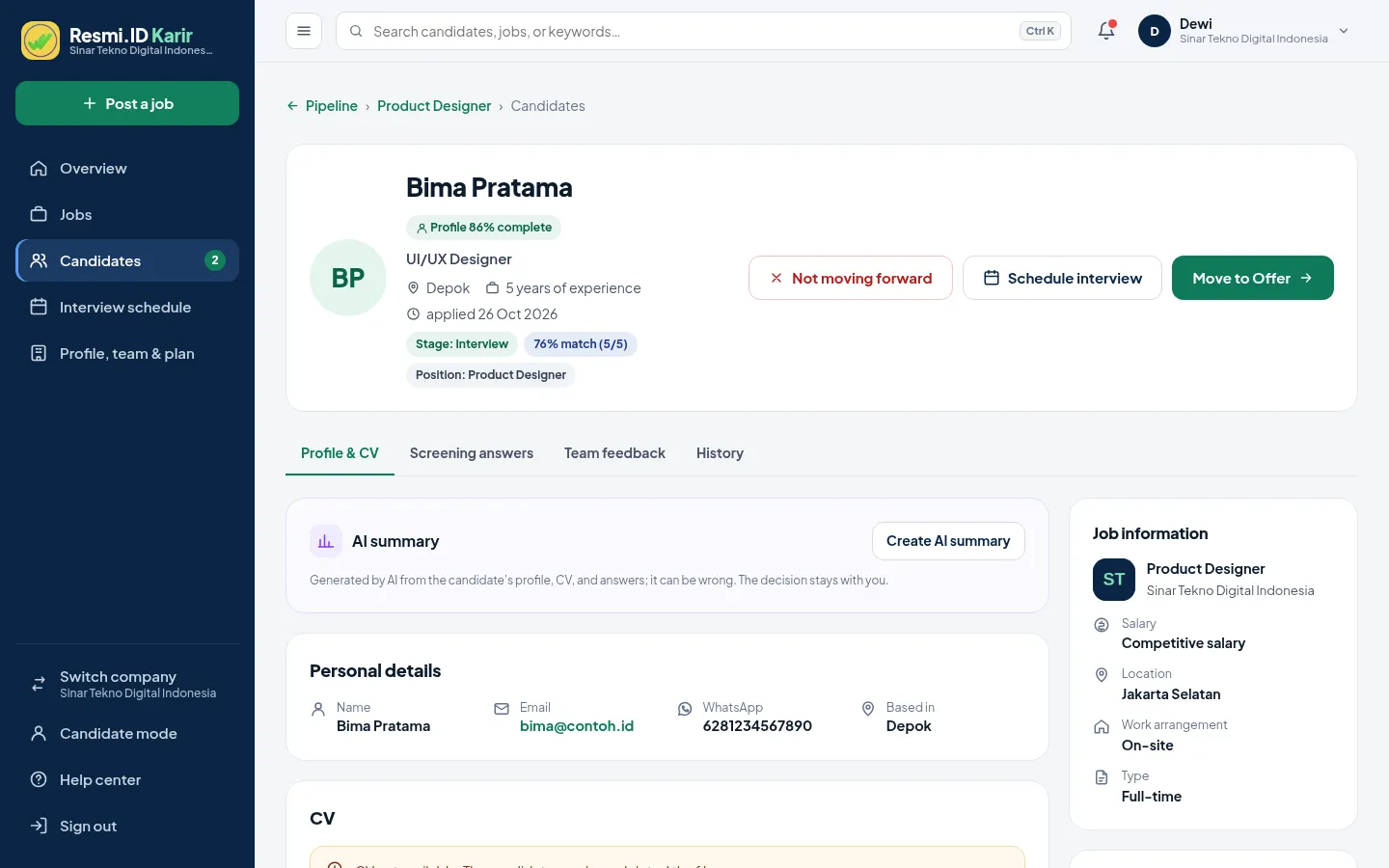Click the Dewi user avatar
This screenshot has height=868, width=1389.
[1155, 31]
